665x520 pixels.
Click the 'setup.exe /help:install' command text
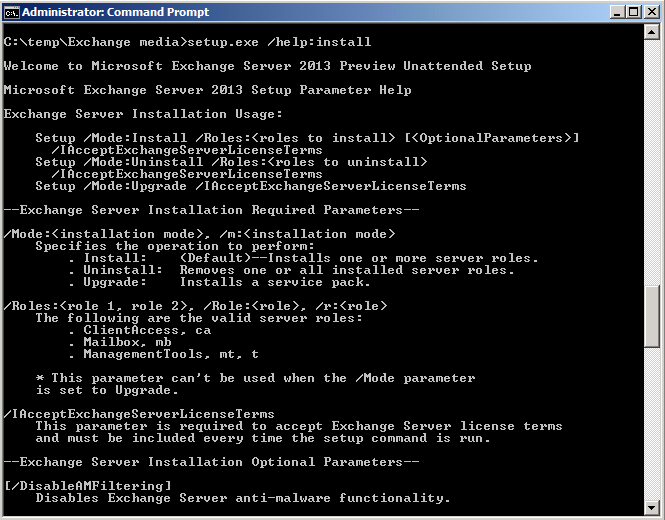279,42
